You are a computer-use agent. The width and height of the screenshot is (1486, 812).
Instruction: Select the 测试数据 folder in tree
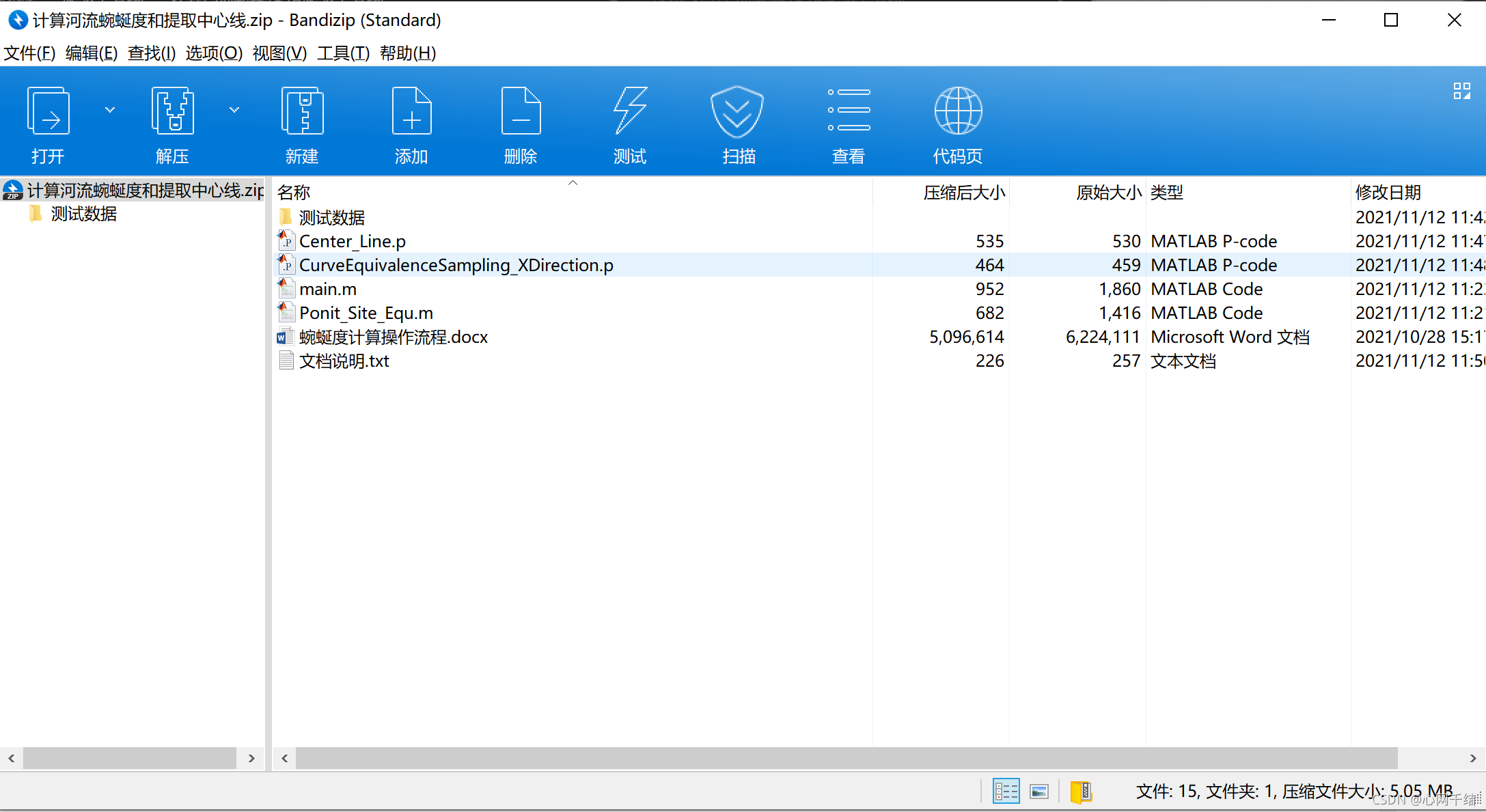click(83, 214)
